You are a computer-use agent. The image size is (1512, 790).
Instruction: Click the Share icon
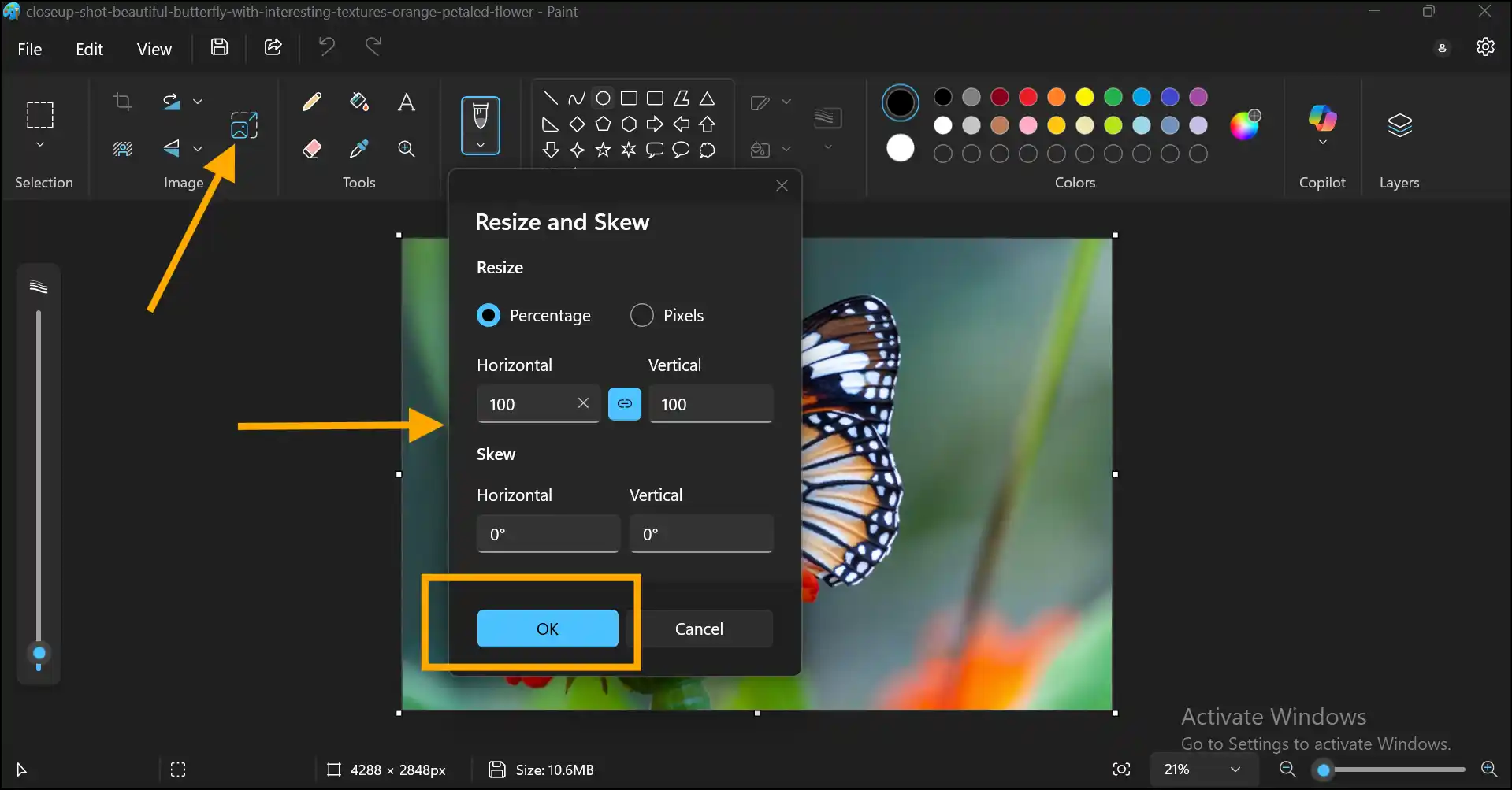coord(273,47)
